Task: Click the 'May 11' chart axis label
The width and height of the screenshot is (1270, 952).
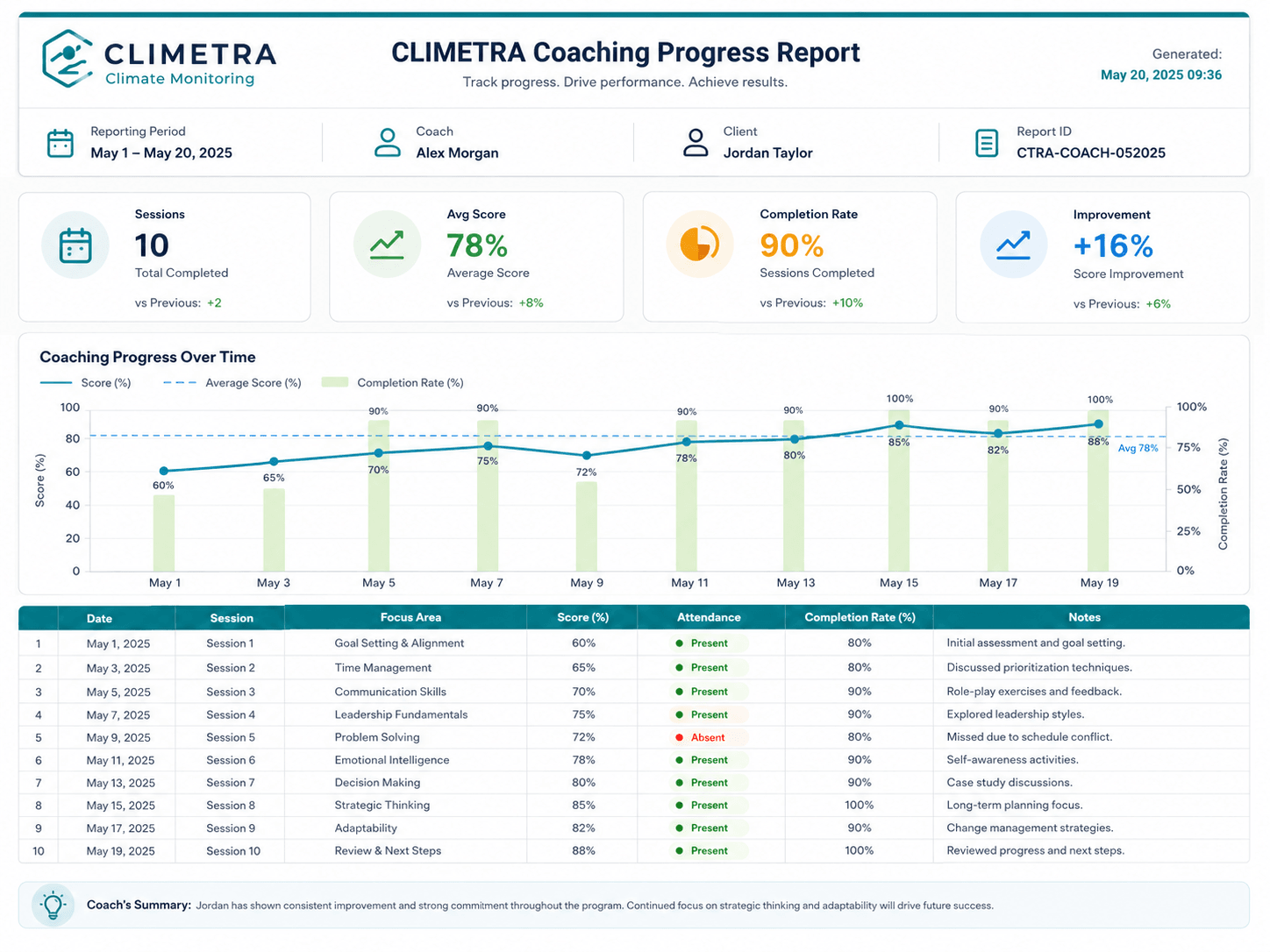Action: coord(689,583)
